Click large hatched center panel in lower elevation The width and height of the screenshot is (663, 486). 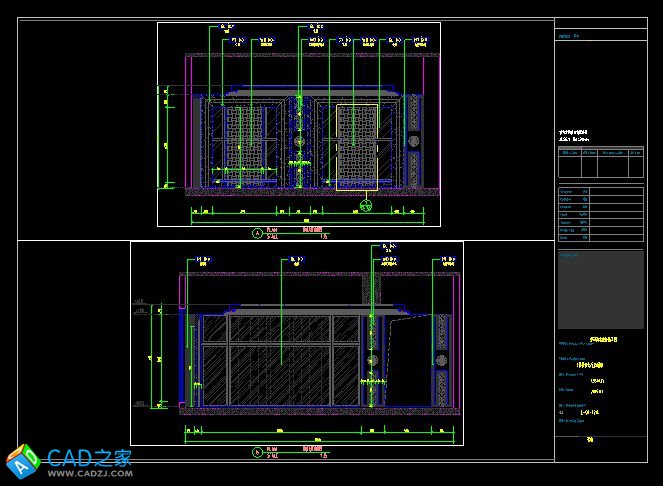[x=280, y=360]
